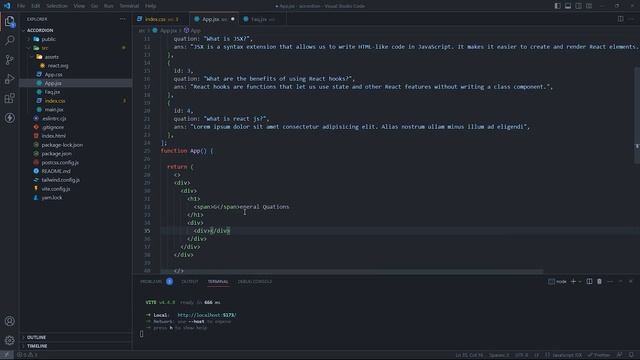Collapse the src folder
Image resolution: width=640 pixels, height=360 pixels.
click(44, 48)
